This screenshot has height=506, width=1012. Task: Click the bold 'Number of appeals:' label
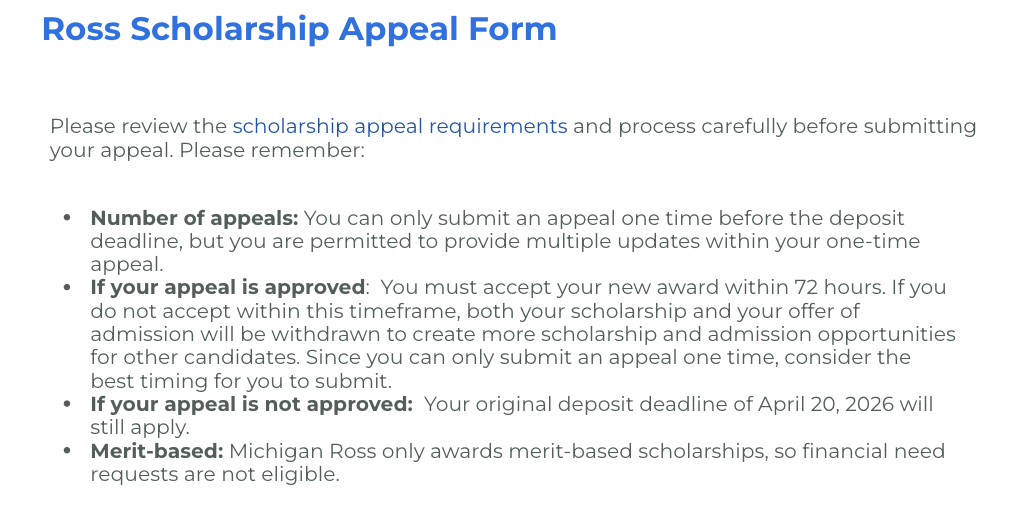pyautogui.click(x=194, y=218)
